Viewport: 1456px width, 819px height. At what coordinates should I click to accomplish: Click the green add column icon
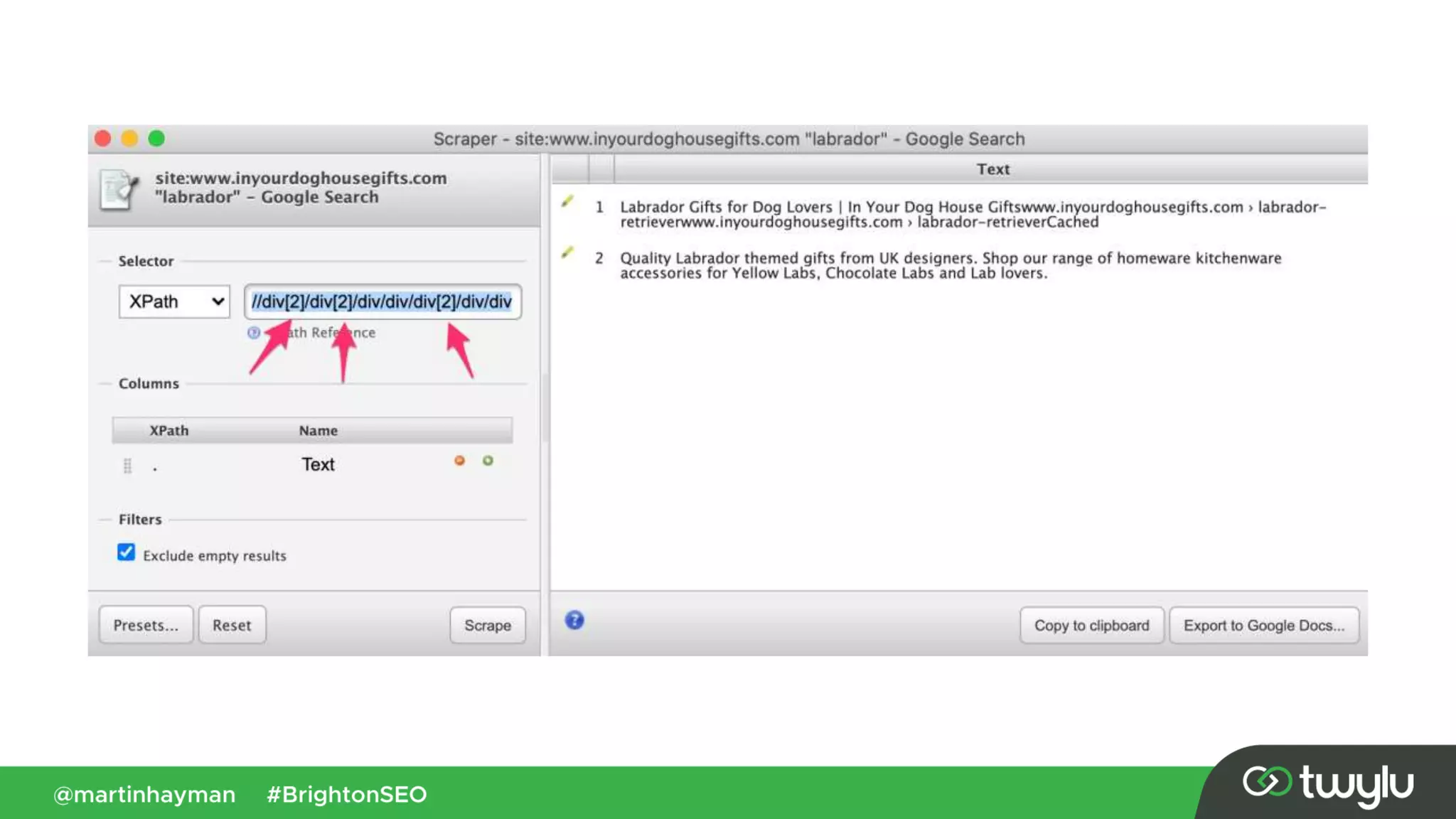tap(488, 461)
